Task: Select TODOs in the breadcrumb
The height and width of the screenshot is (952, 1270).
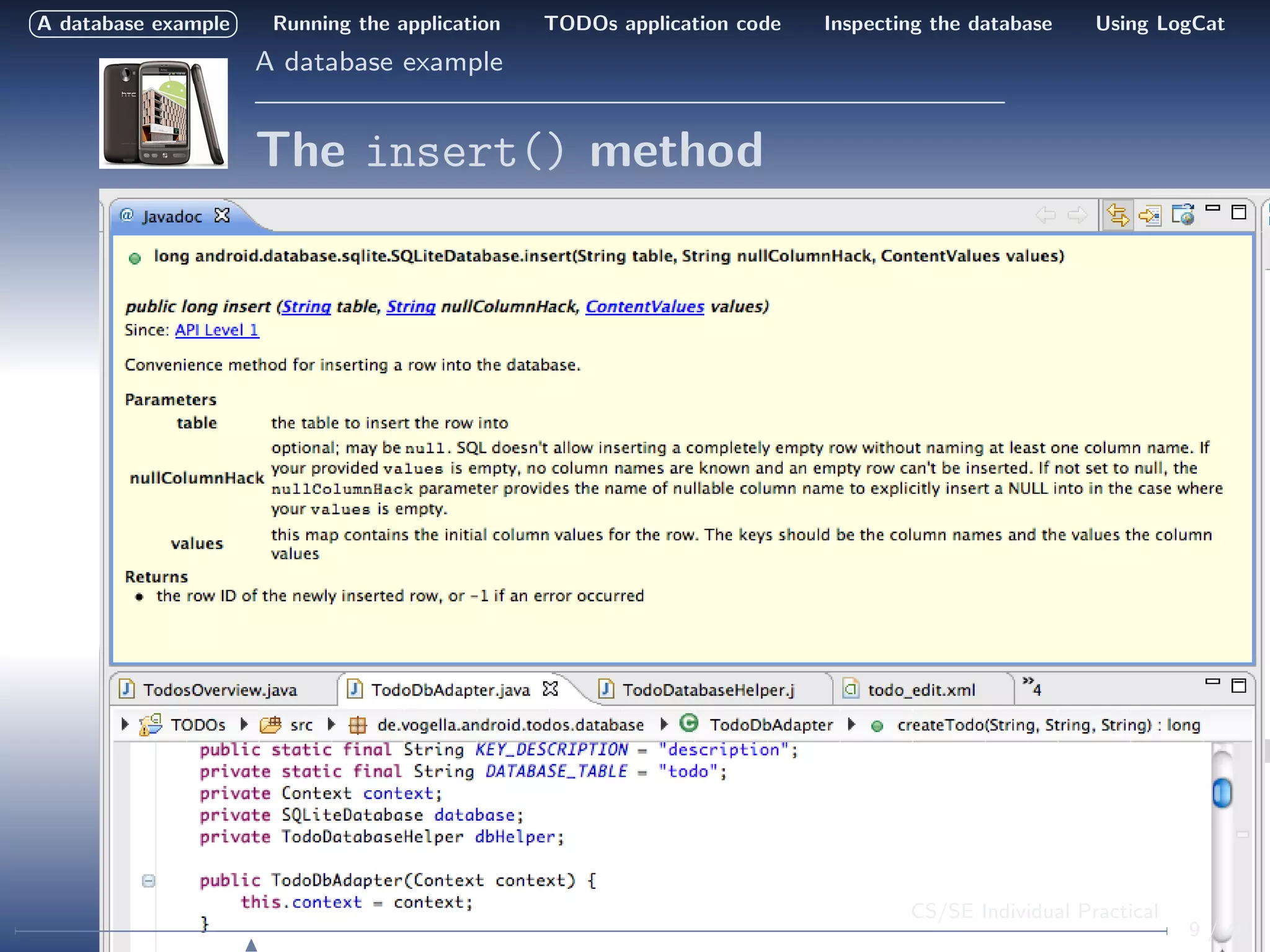Action: [x=198, y=725]
